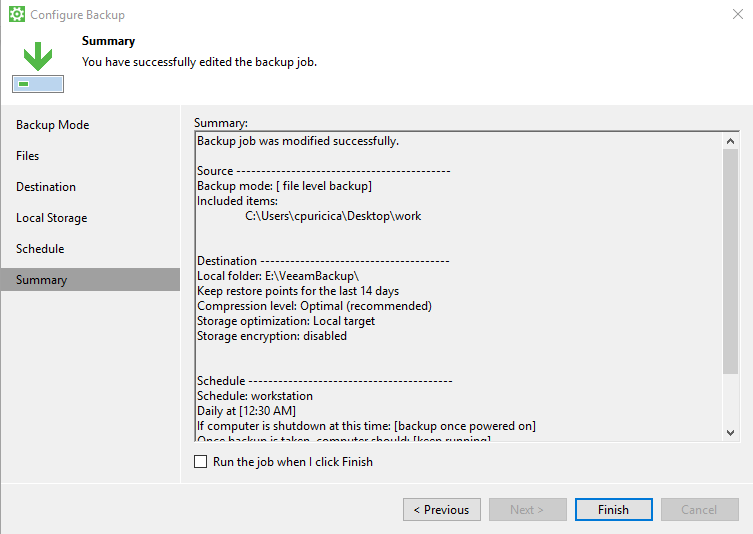Click the 'Included items:' line
Image resolution: width=753 pixels, height=534 pixels.
click(x=237, y=201)
